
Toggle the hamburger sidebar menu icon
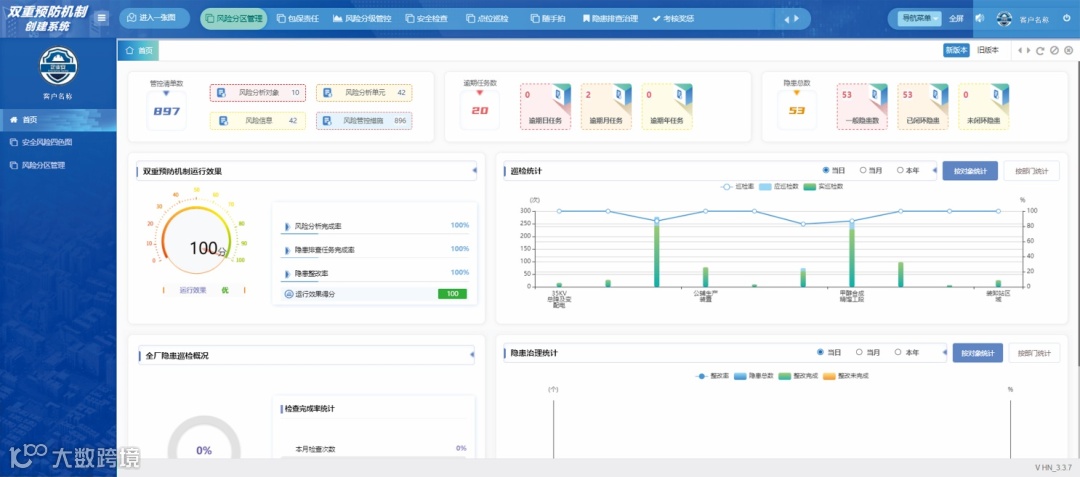click(x=102, y=18)
